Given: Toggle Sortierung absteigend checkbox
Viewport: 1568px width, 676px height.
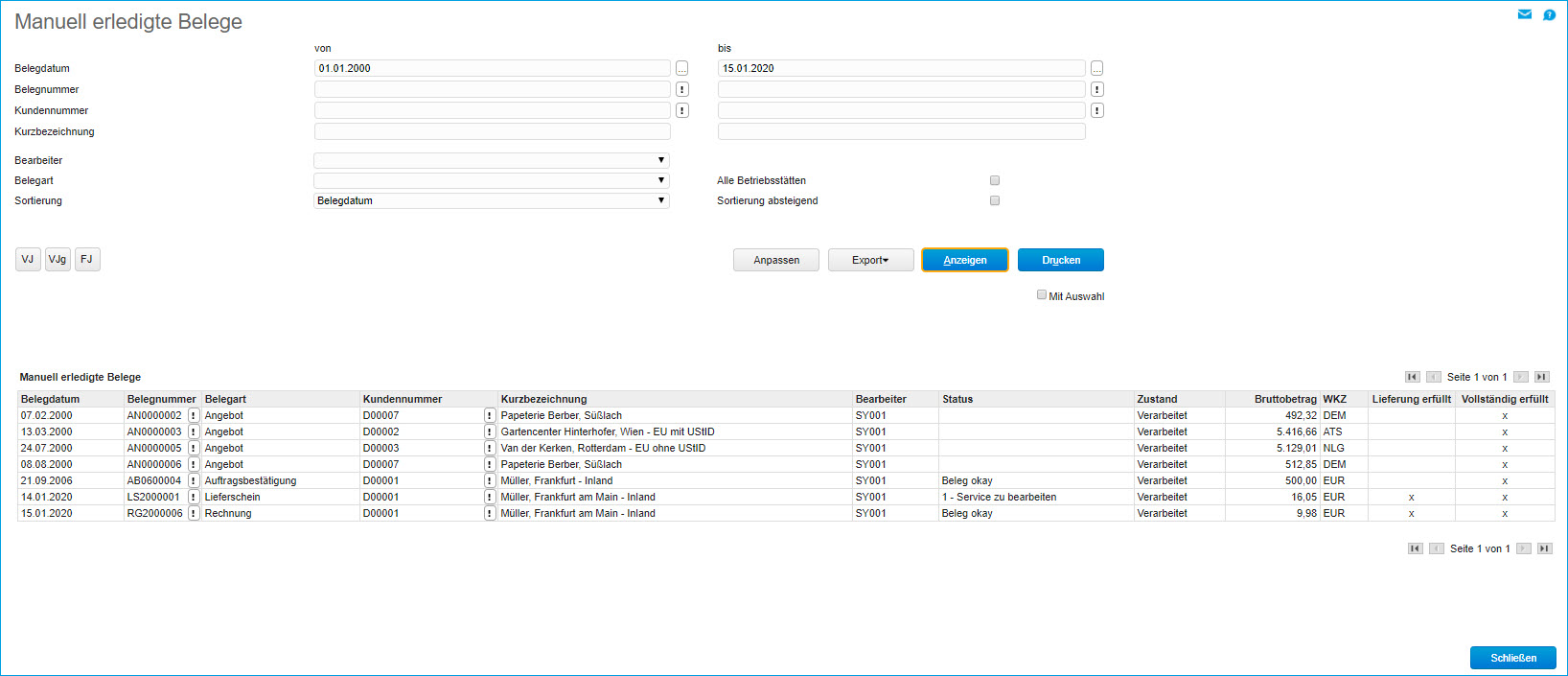Looking at the screenshot, I should 995,200.
